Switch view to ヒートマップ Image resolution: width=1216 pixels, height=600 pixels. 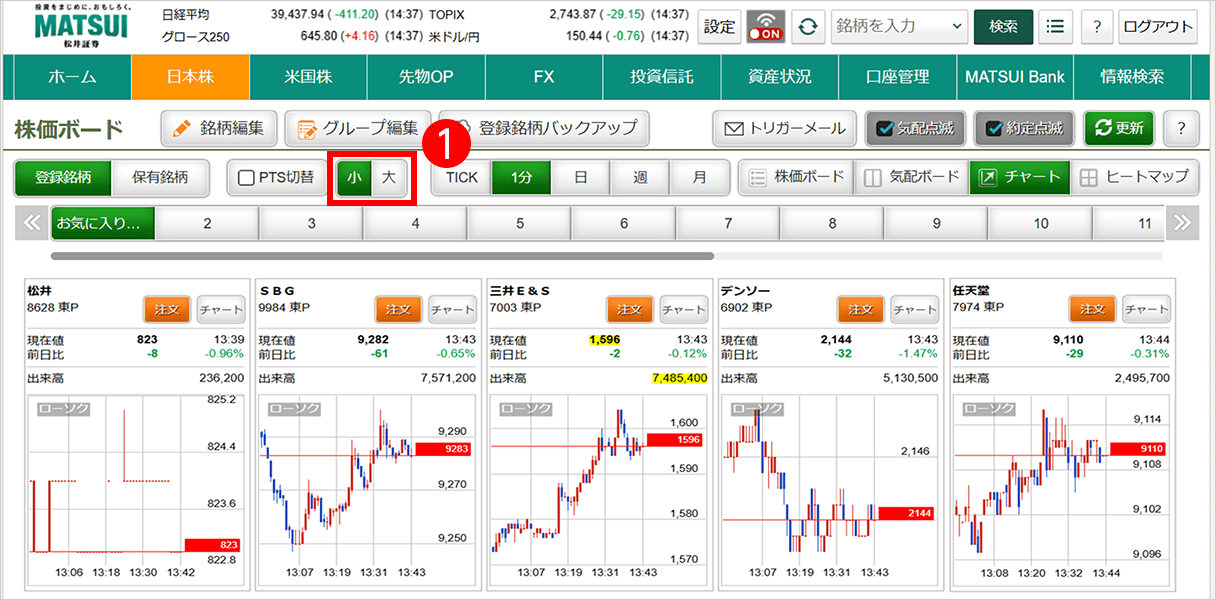pos(1134,177)
